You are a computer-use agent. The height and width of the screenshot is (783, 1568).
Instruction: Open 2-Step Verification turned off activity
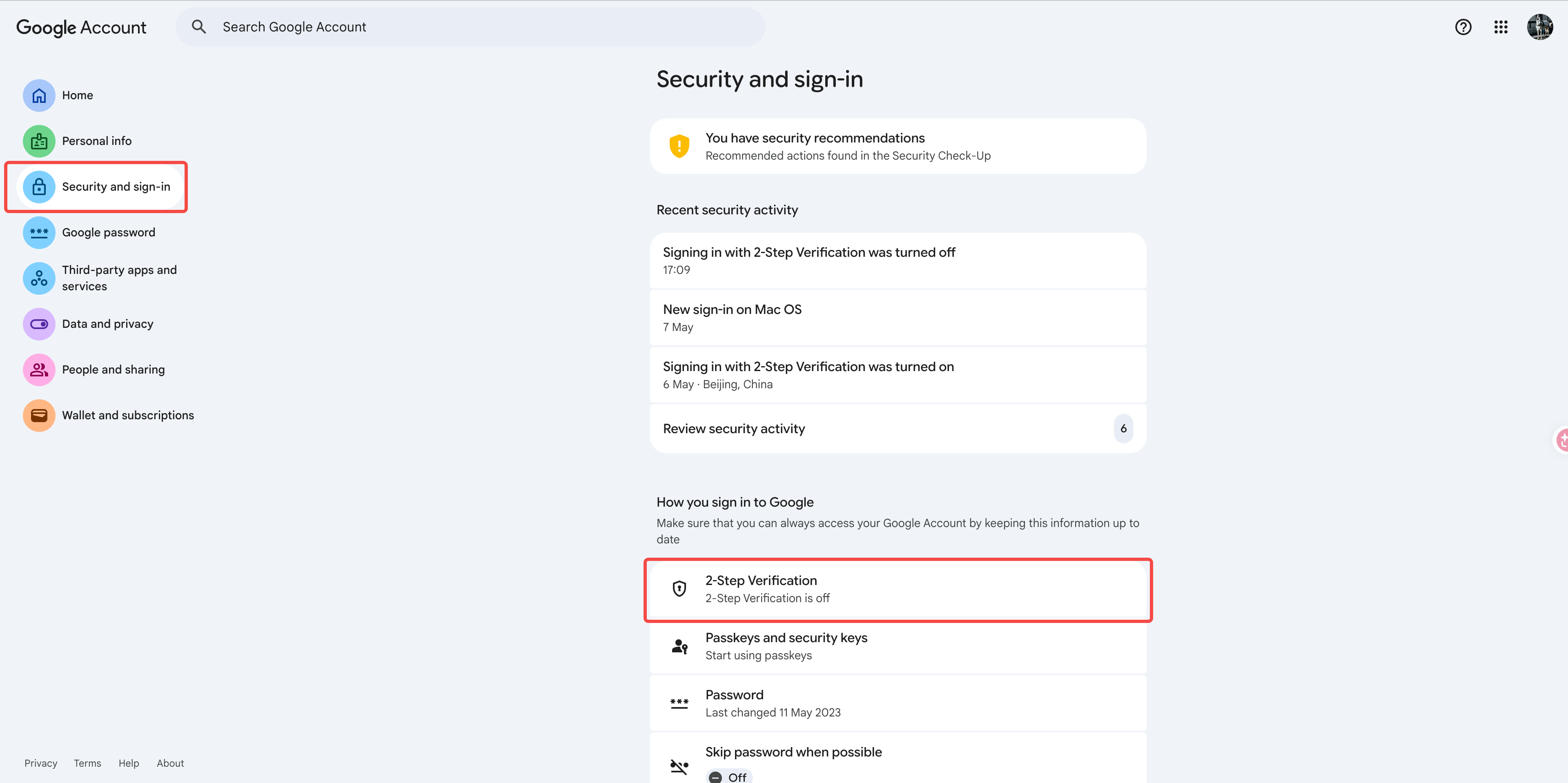click(x=898, y=260)
